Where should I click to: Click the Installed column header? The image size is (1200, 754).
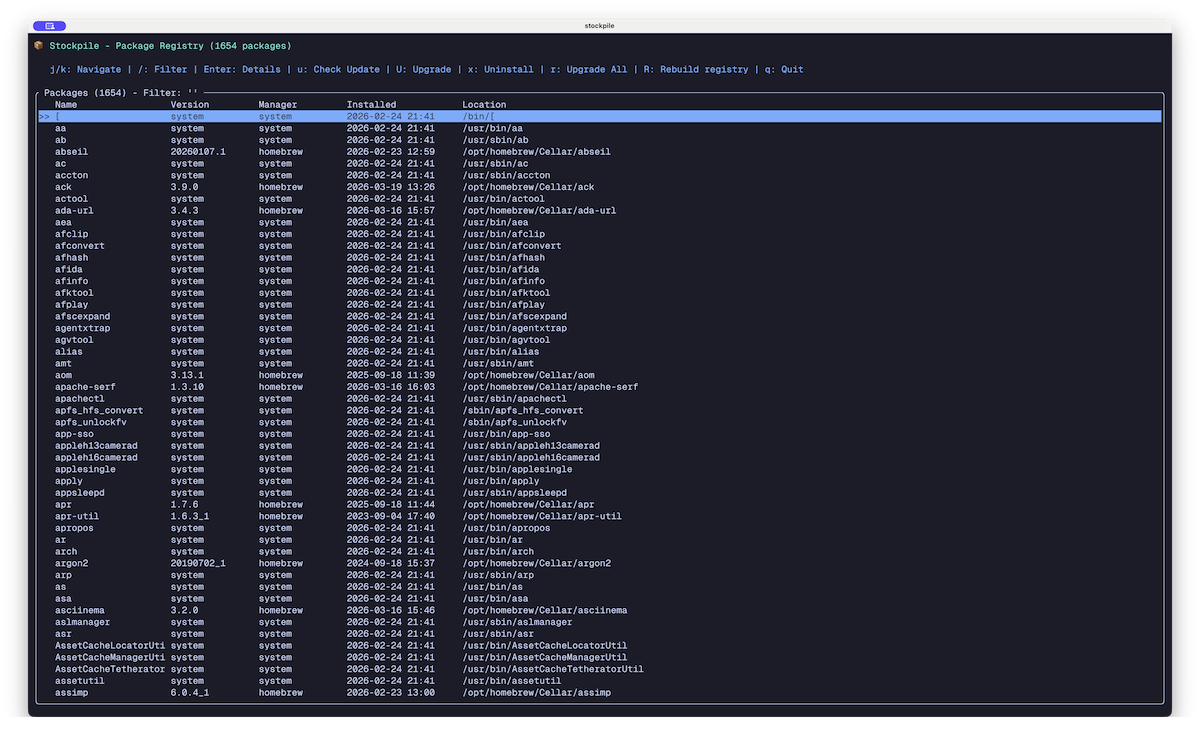click(x=371, y=104)
